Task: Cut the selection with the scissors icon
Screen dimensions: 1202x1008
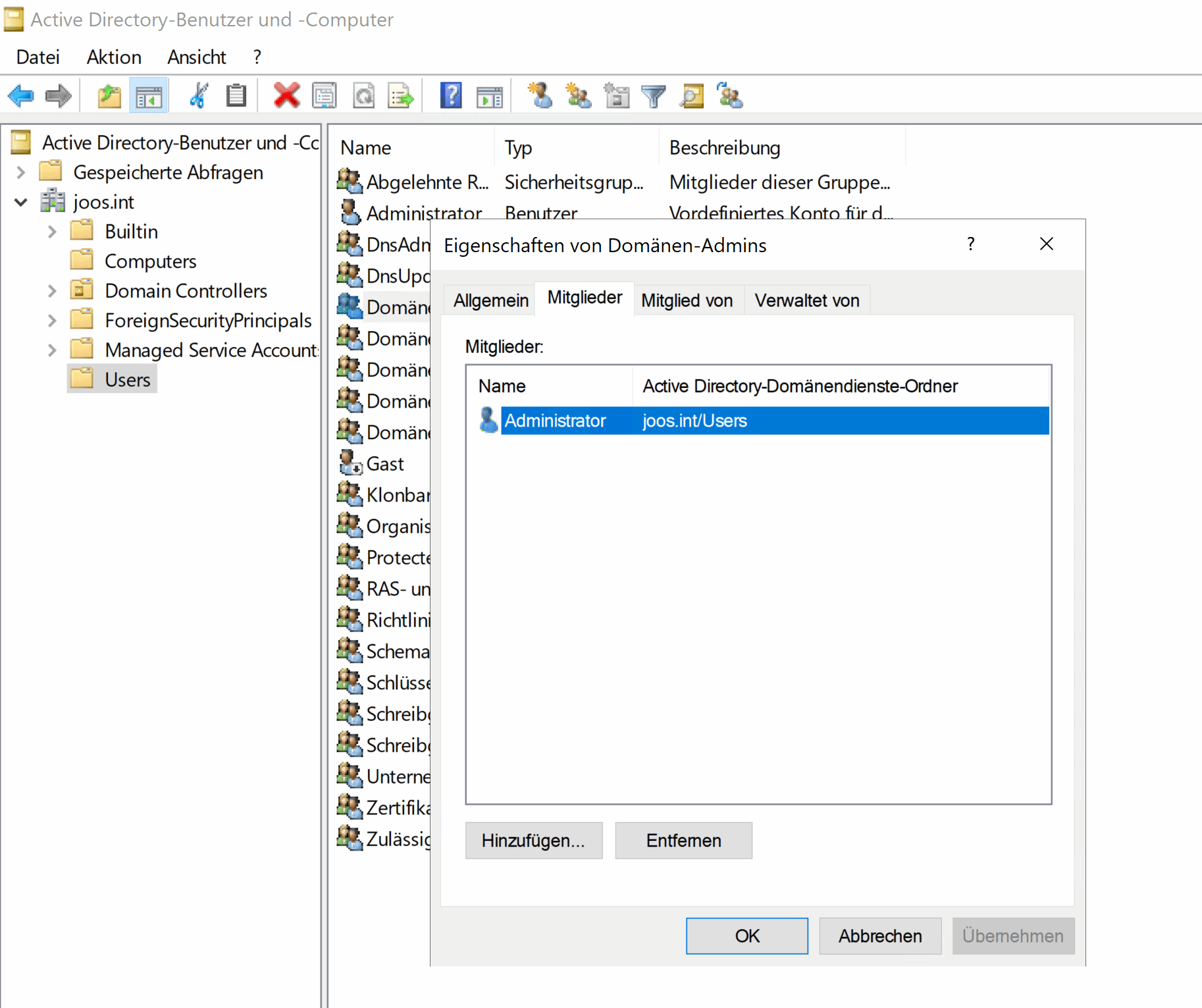Action: 197,95
